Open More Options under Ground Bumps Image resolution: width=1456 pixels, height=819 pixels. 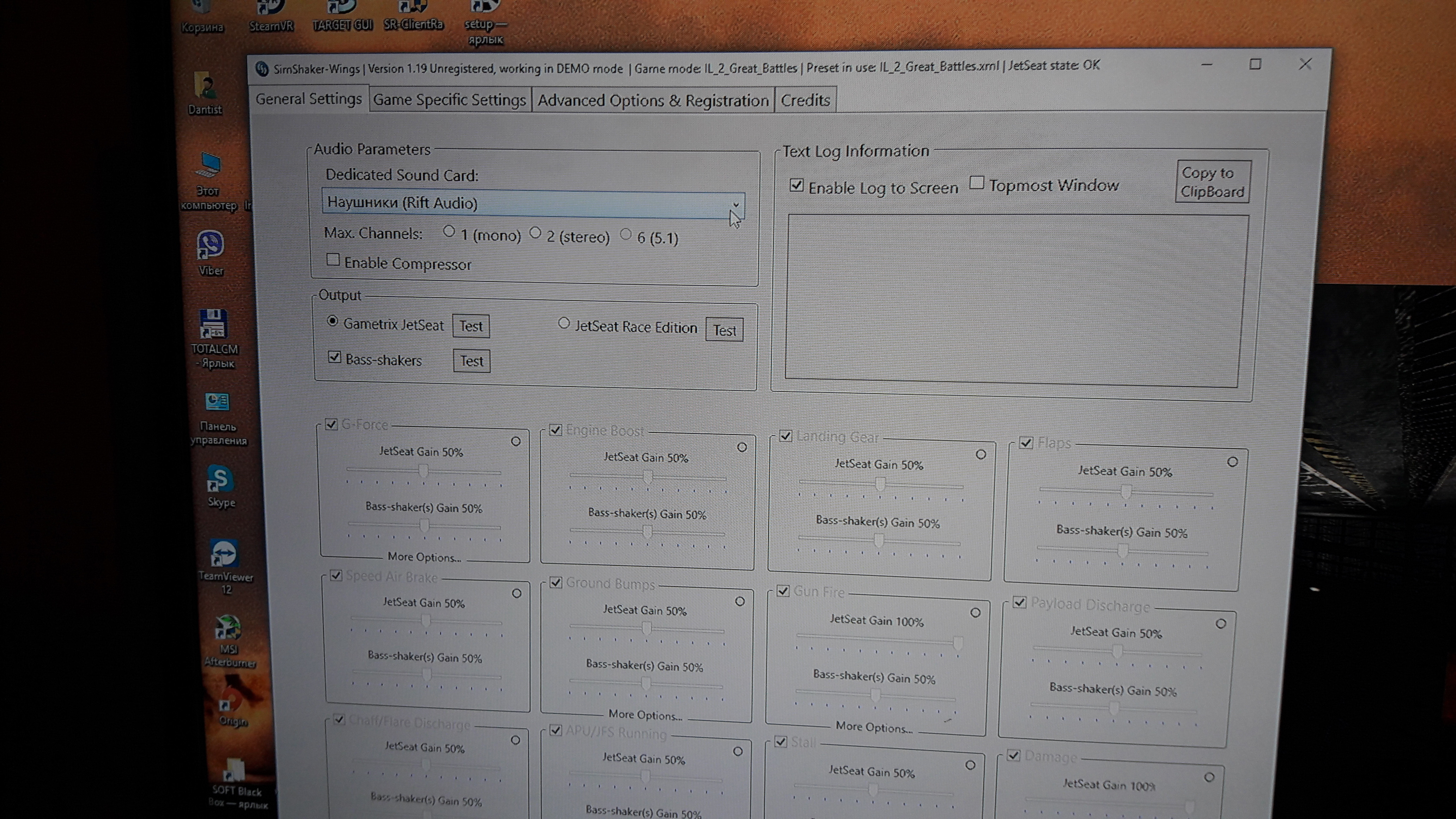(x=645, y=715)
